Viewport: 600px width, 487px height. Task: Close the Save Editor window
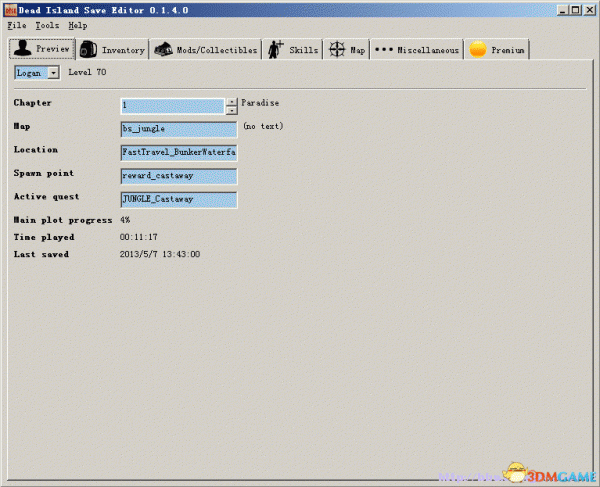(590, 10)
